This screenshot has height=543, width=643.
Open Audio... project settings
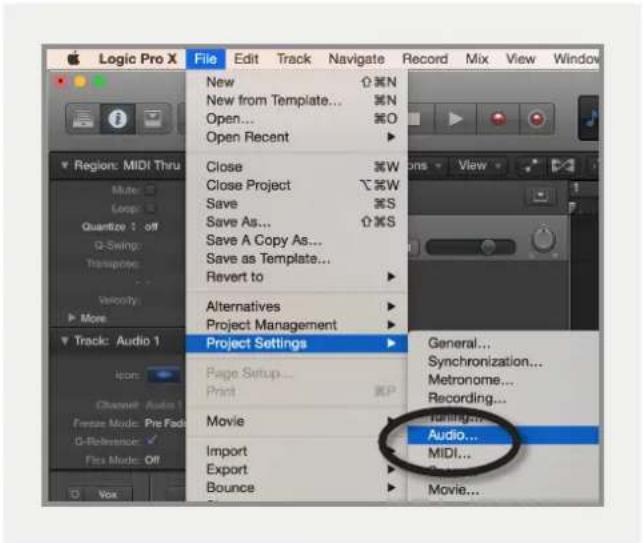pyautogui.click(x=503, y=435)
